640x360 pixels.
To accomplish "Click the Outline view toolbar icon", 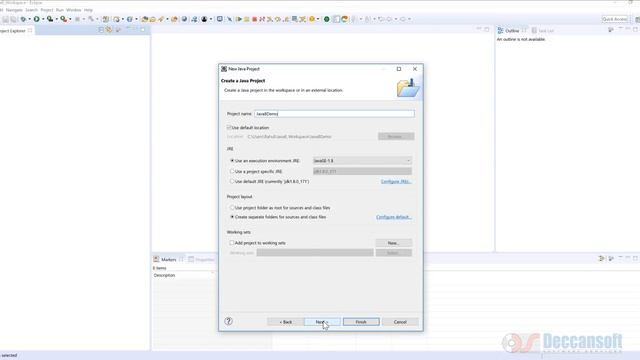I will pos(611,30).
